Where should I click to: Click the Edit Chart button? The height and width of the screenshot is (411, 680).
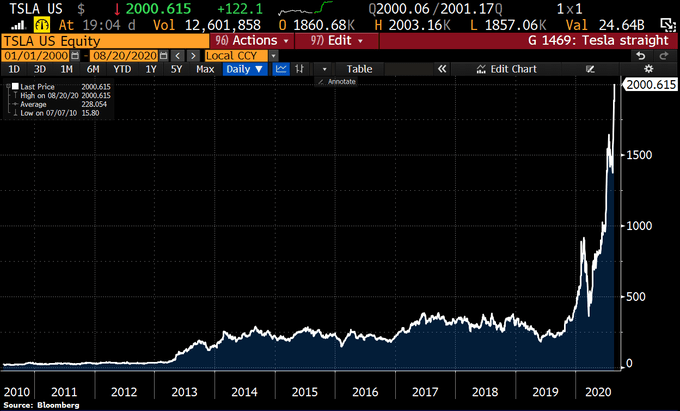pos(507,69)
